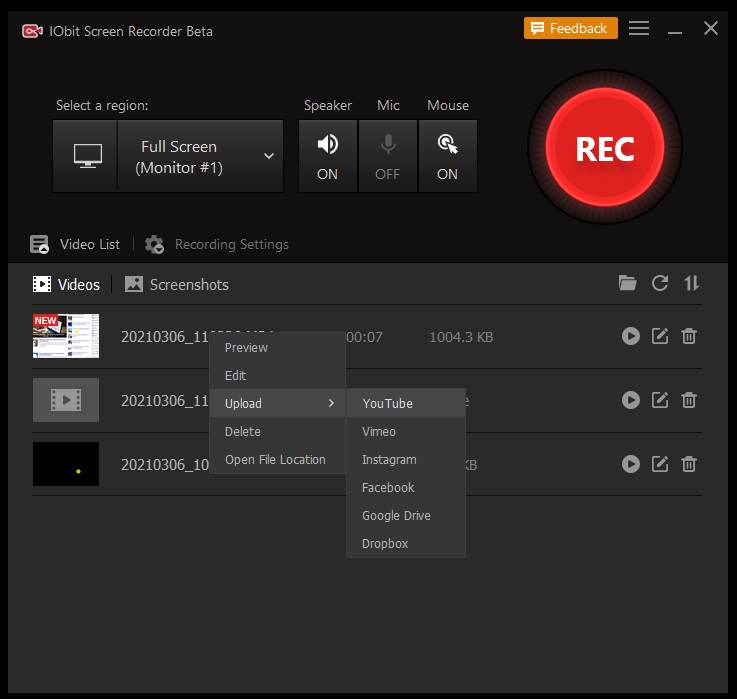The image size is (737, 699).
Task: Minimize the recorder window
Action: 674,31
